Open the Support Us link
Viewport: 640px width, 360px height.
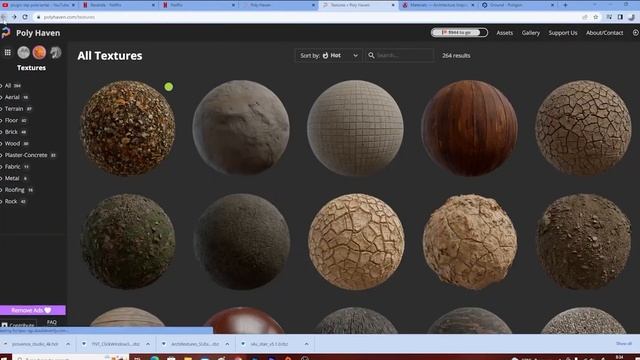563,33
